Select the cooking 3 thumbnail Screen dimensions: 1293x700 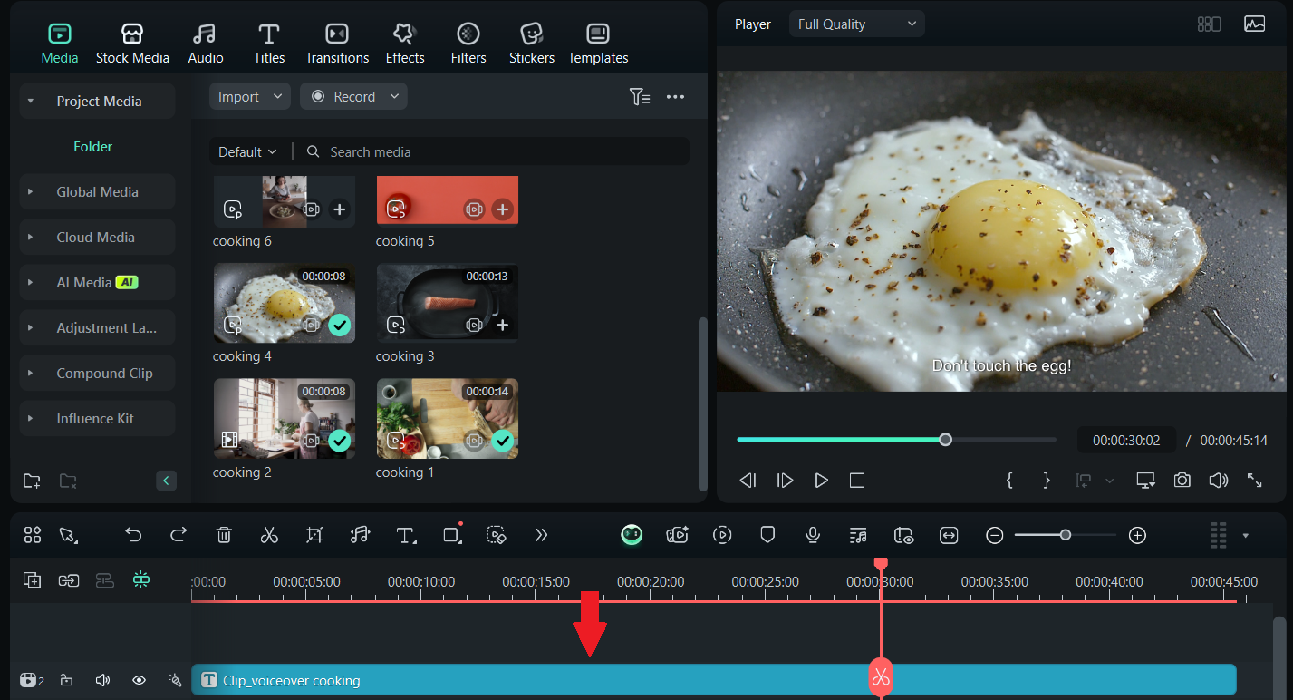(447, 304)
